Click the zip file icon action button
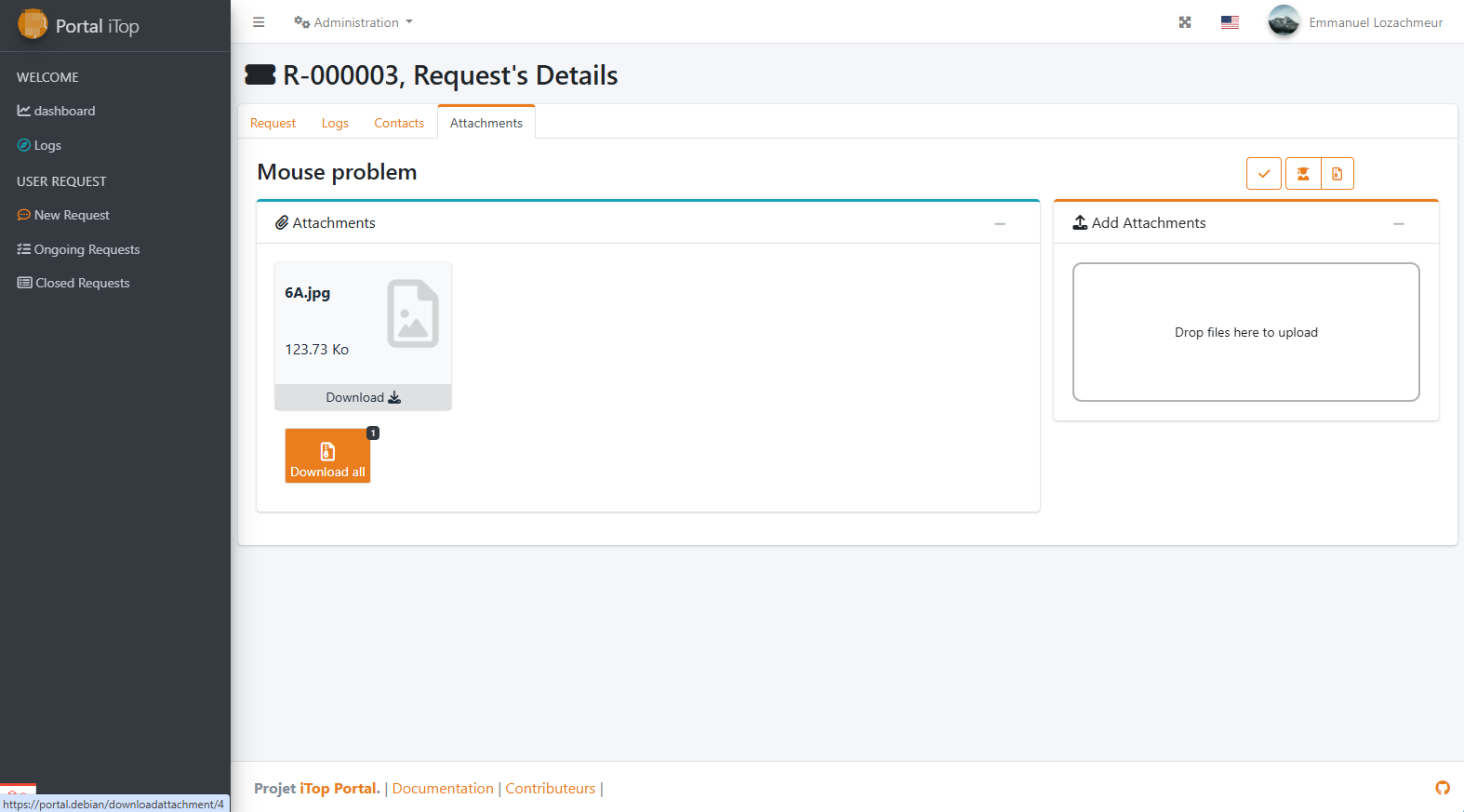The image size is (1464, 812). click(1337, 174)
